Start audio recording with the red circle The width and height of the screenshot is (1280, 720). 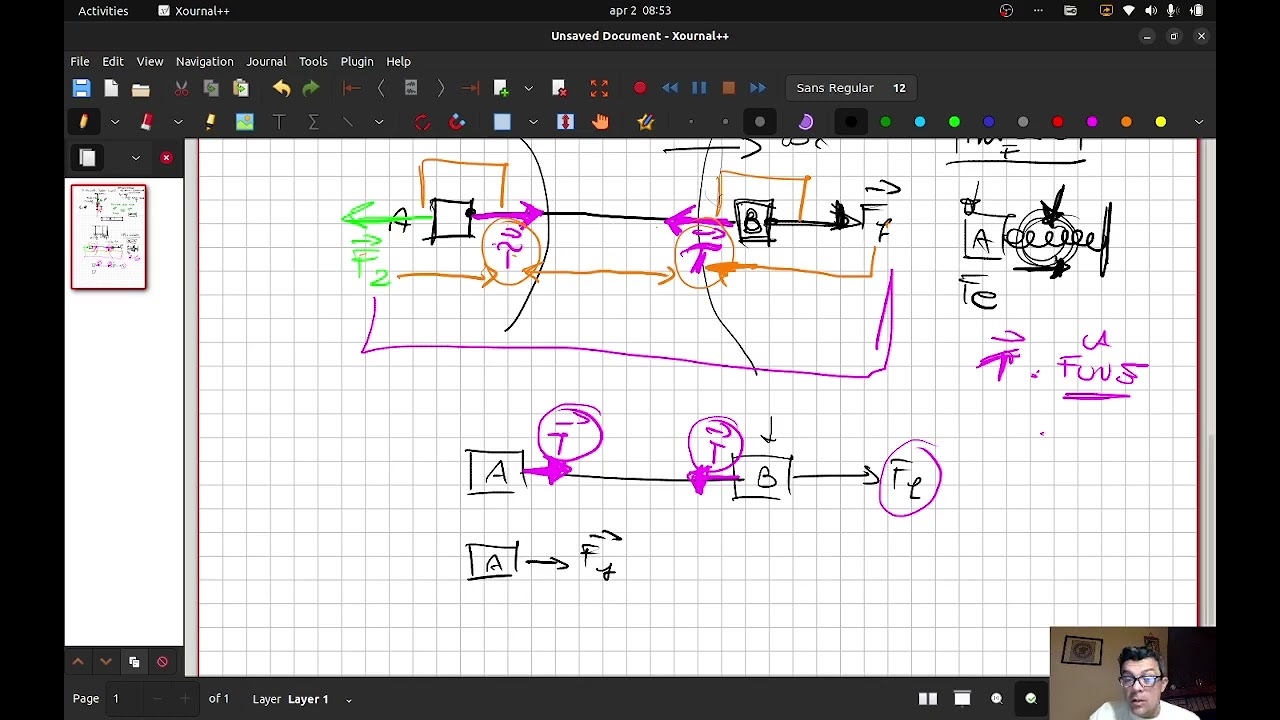coord(640,88)
